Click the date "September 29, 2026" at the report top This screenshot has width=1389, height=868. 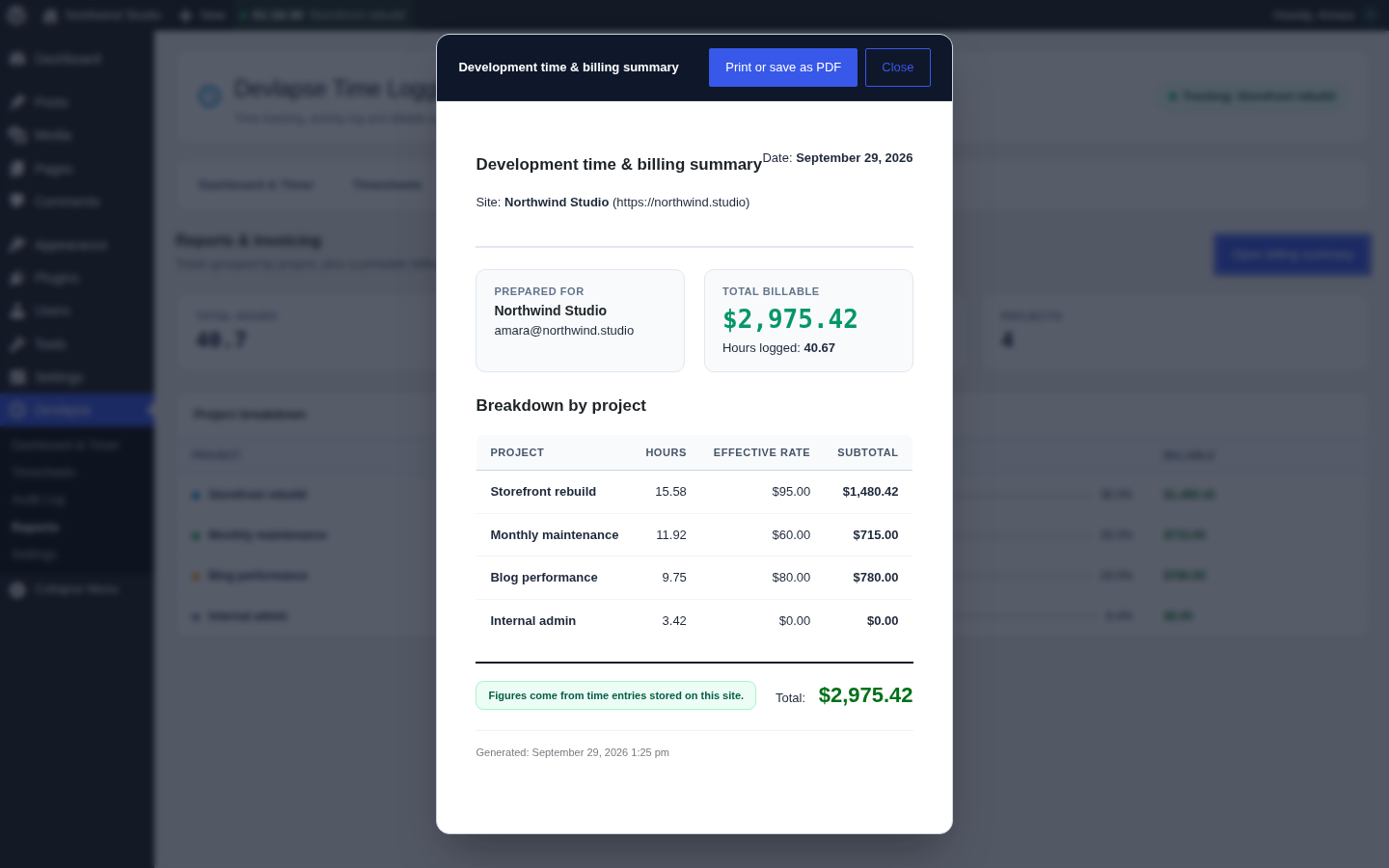coord(854,158)
